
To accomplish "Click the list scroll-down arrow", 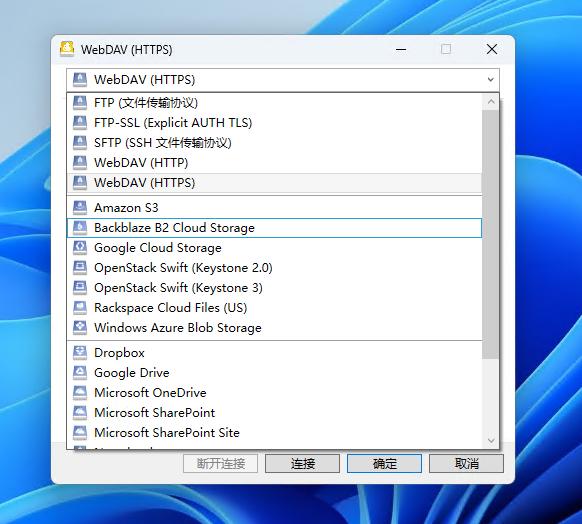I will (491, 441).
